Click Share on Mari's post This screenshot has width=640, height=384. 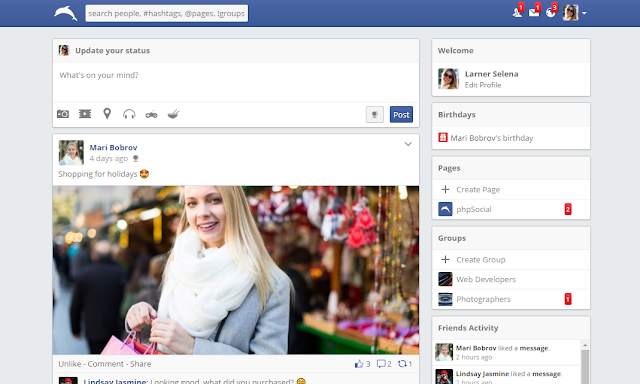pyautogui.click(x=140, y=364)
